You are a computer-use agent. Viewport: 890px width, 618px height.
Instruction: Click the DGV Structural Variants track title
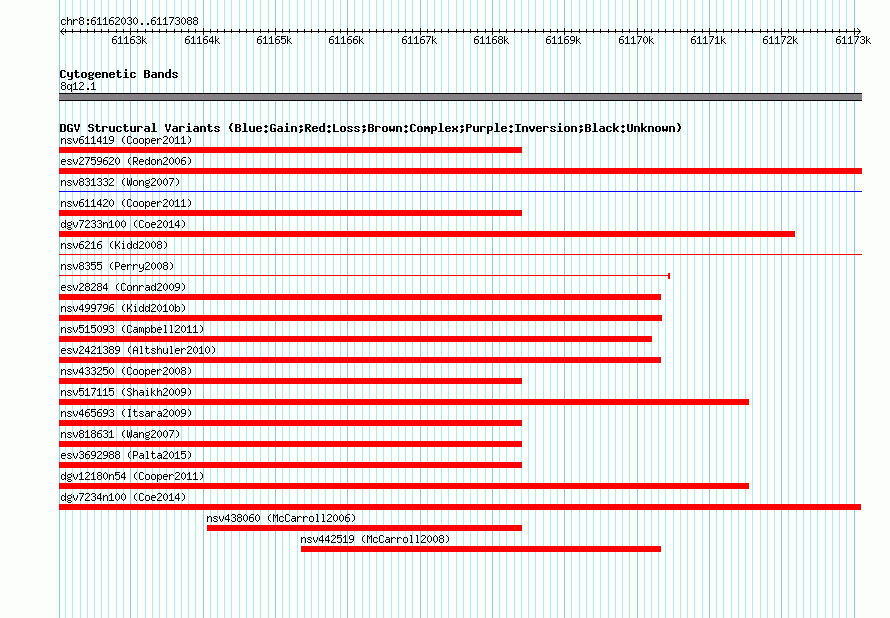click(x=371, y=128)
